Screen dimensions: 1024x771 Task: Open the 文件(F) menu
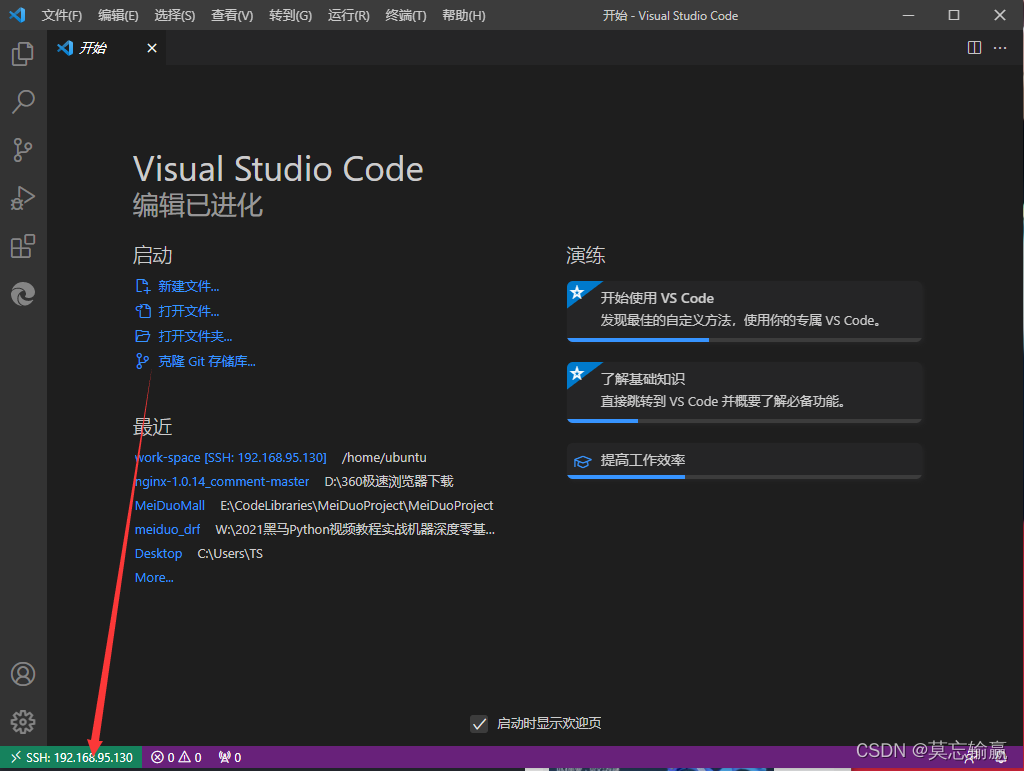[x=62, y=15]
